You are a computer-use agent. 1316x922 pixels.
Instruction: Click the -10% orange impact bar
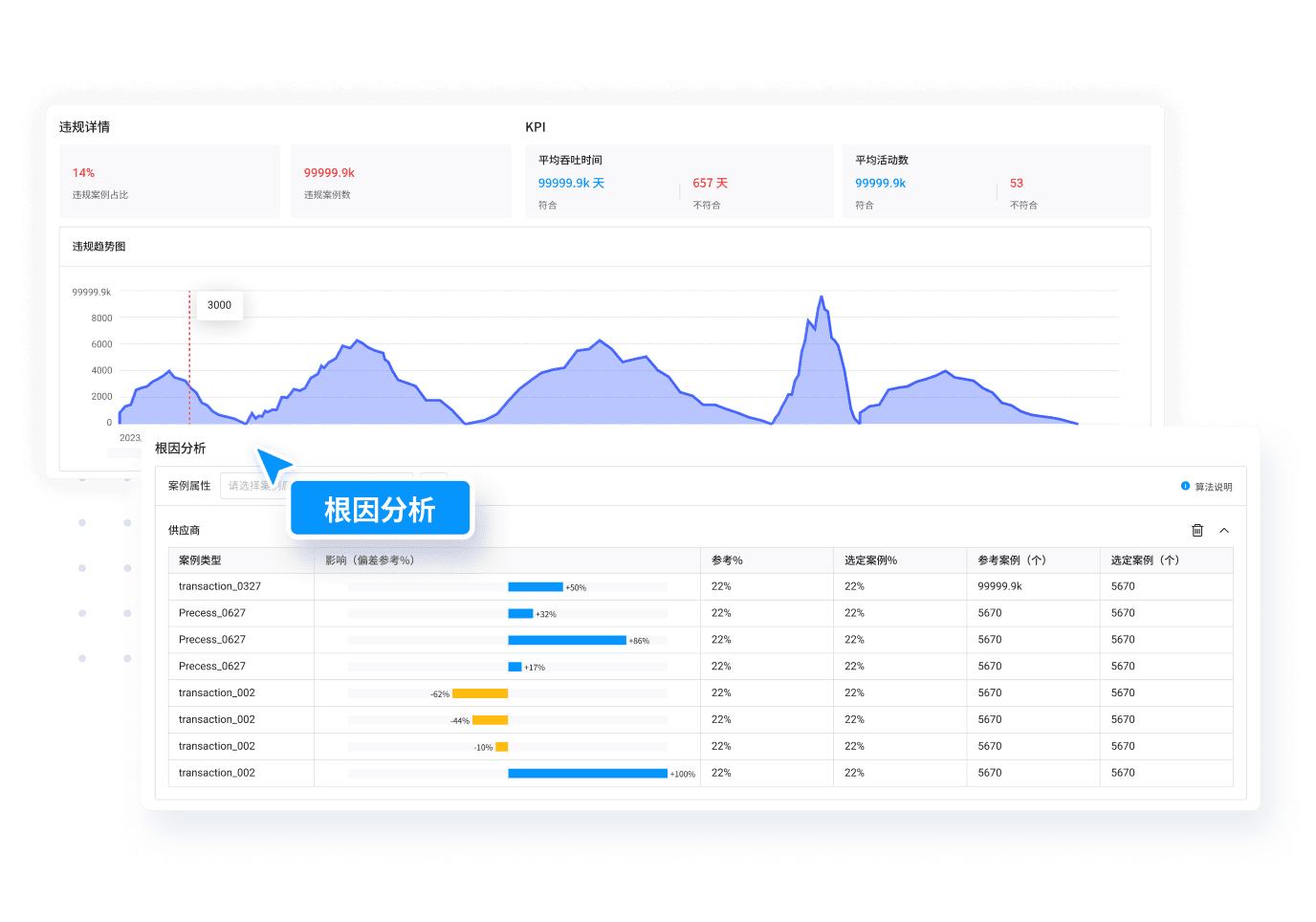coord(502,747)
